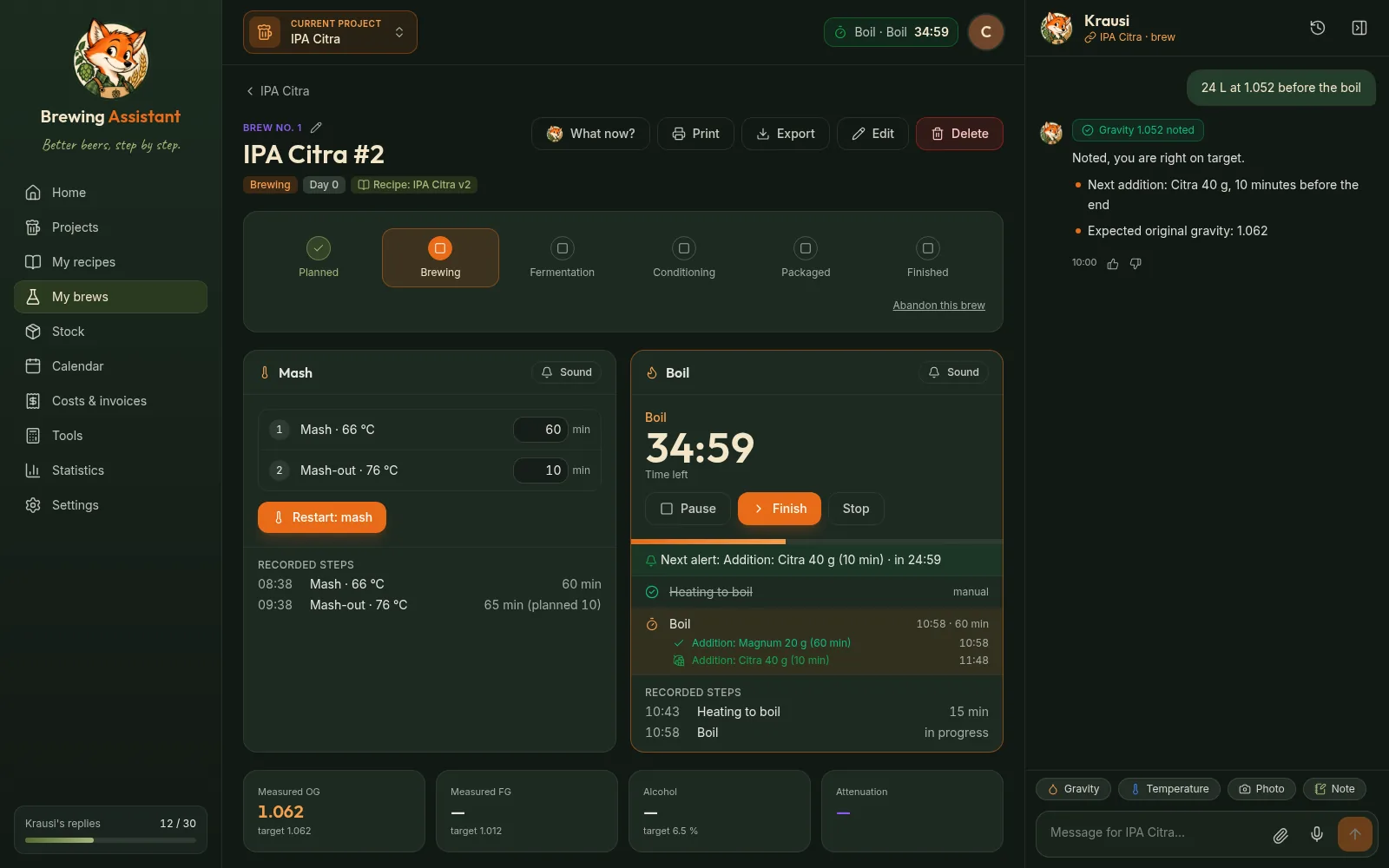
Task: Go back to IPA Citra breadcrumb
Action: (x=277, y=91)
